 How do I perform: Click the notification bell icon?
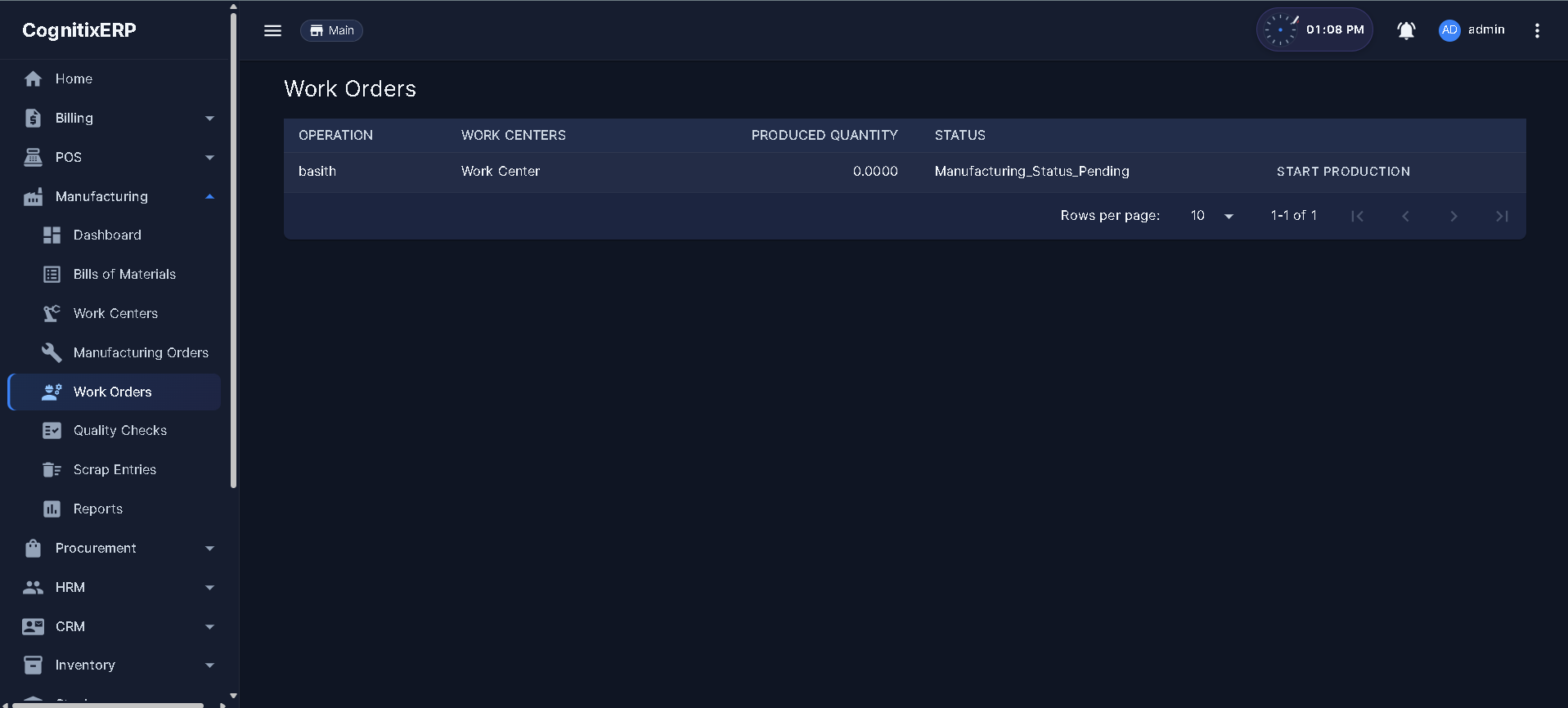point(1406,30)
